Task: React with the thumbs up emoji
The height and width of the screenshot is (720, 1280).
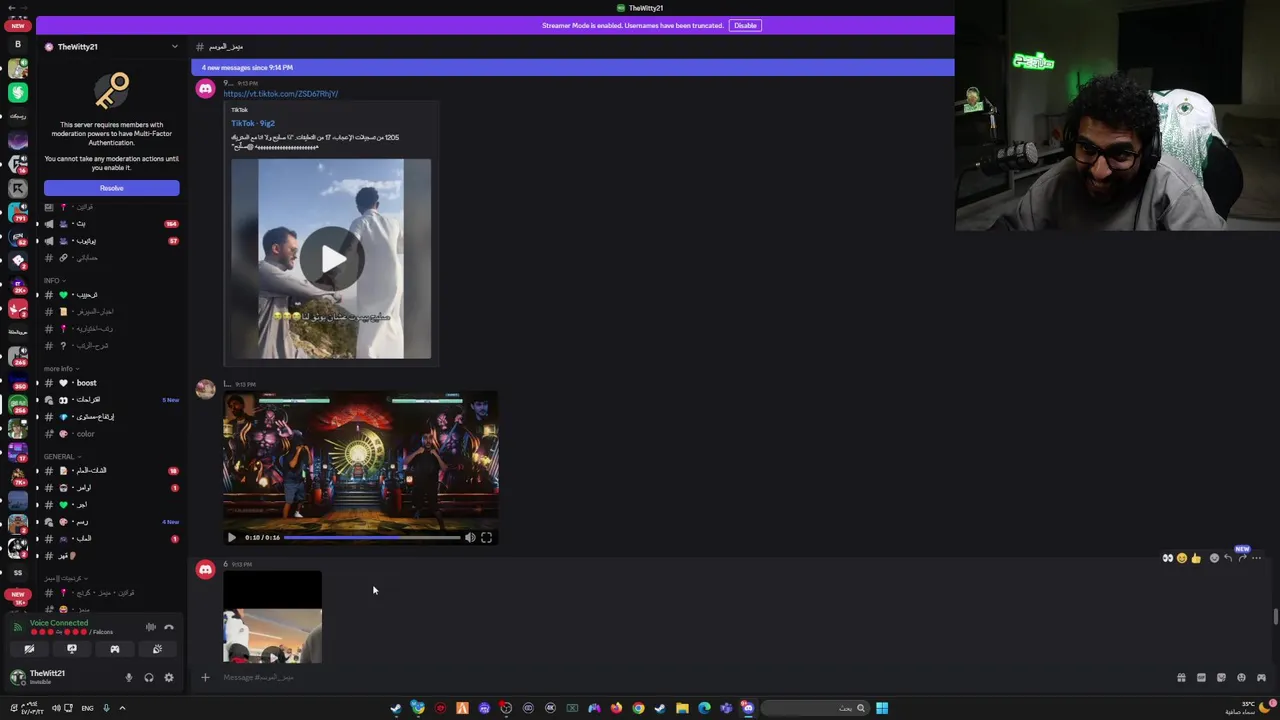Action: 1196,558
